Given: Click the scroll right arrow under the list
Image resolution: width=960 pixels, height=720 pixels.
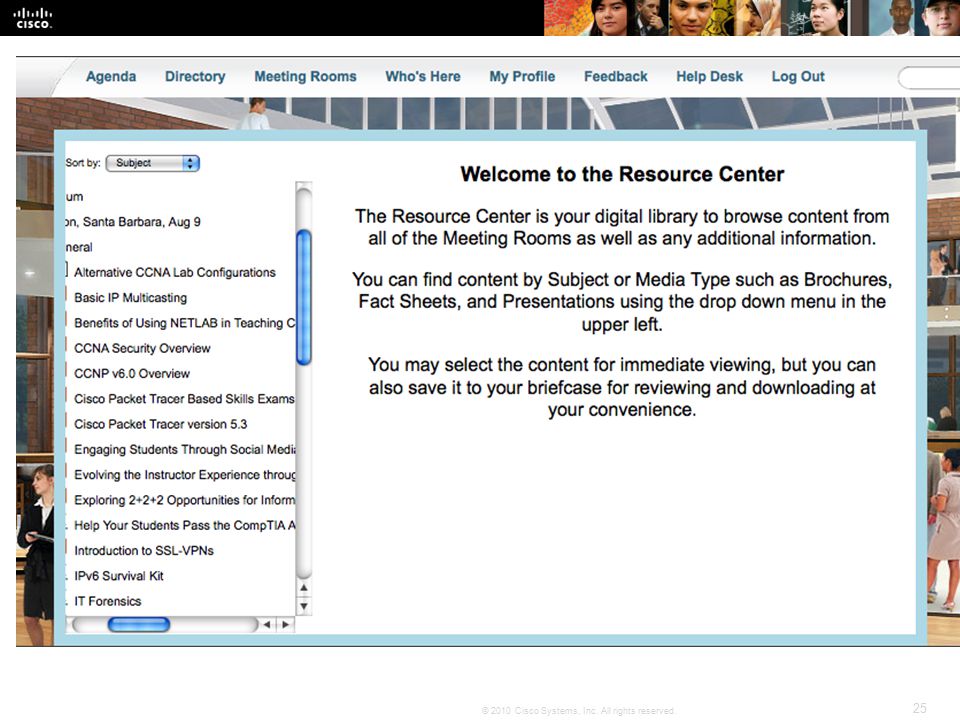Looking at the screenshot, I should click(285, 624).
